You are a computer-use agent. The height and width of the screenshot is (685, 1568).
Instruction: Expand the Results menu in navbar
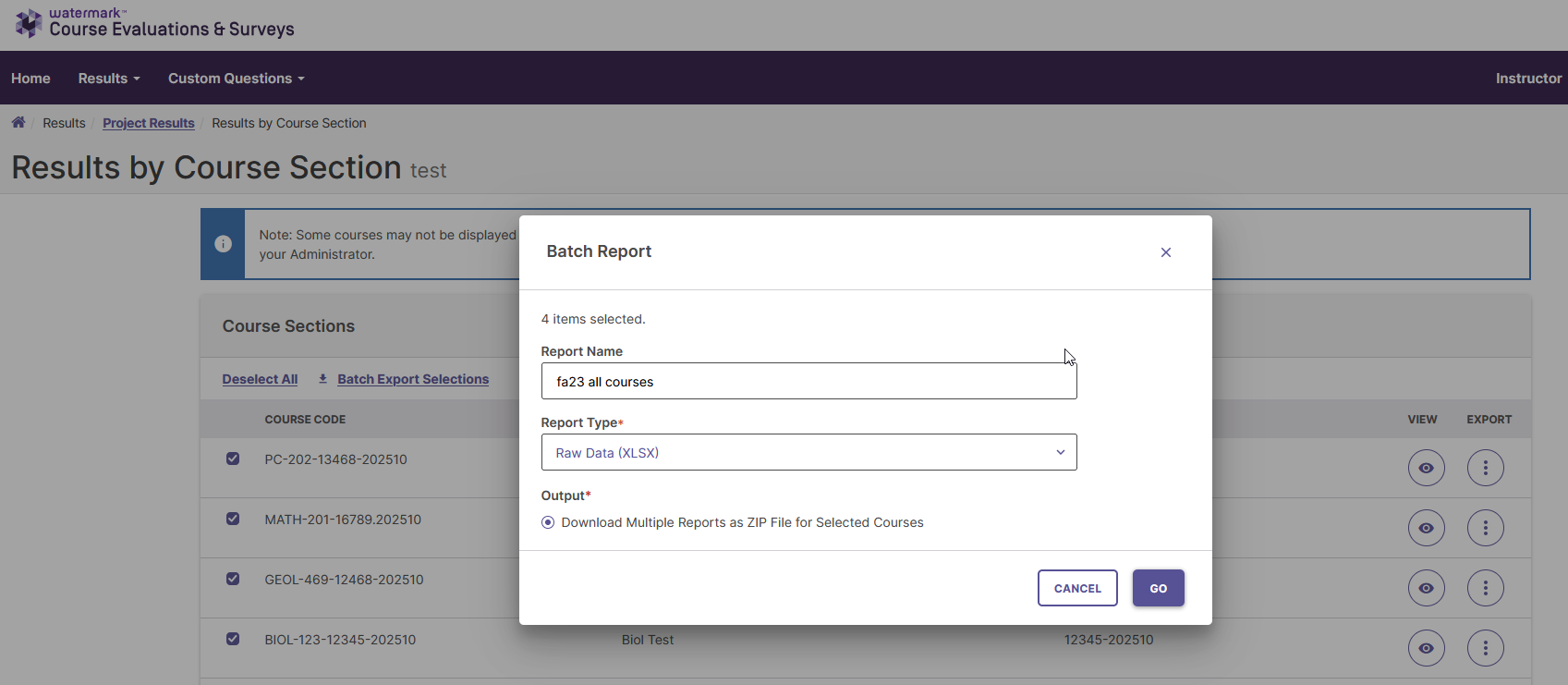click(109, 79)
